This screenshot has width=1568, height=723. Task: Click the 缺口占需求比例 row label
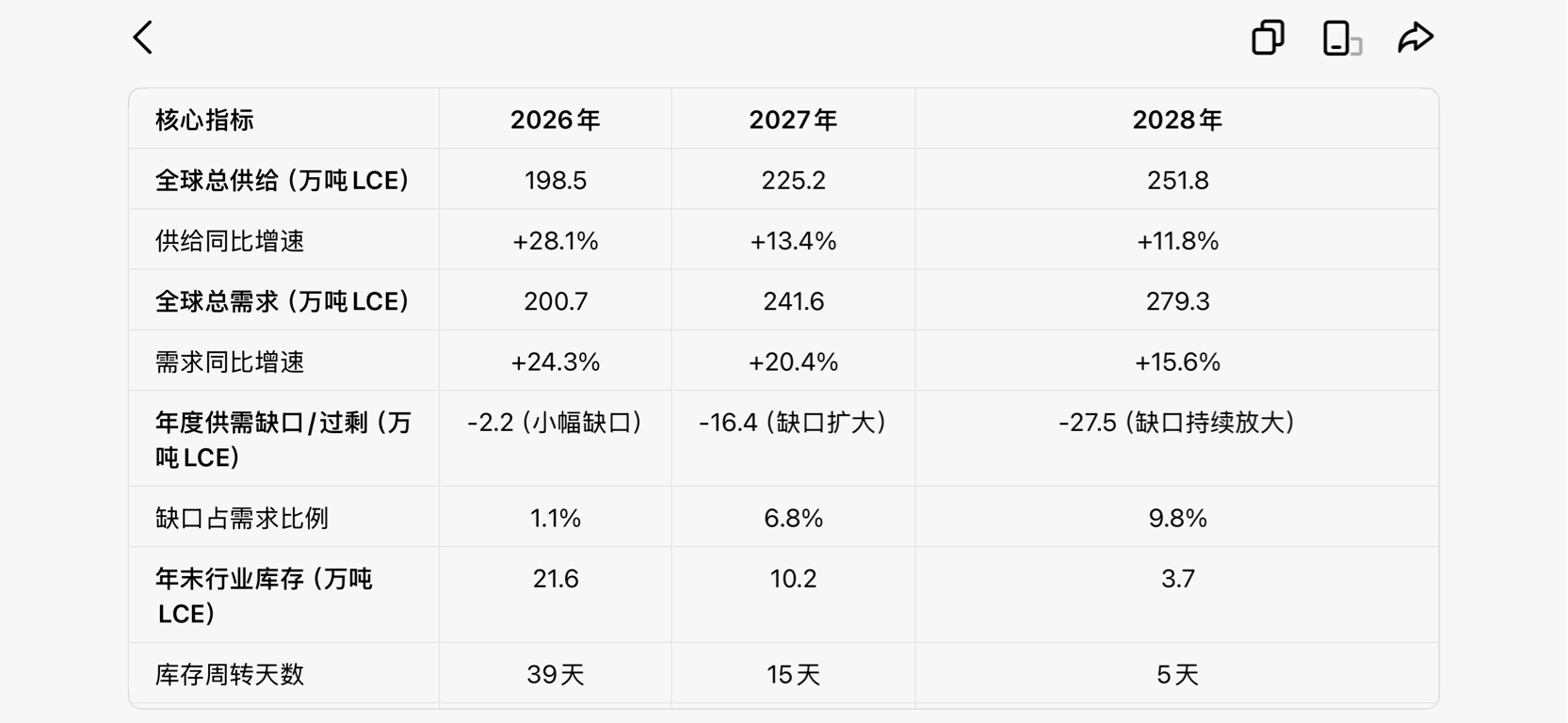pos(242,518)
